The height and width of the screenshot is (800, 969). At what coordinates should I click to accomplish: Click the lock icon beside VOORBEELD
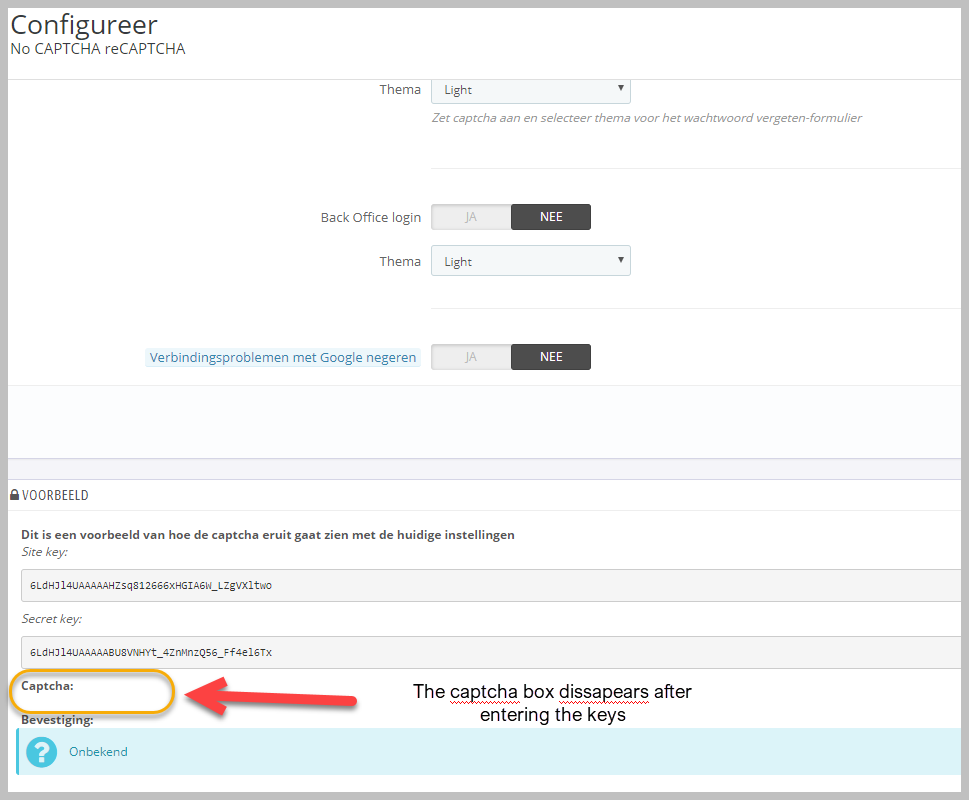[x=14, y=496]
